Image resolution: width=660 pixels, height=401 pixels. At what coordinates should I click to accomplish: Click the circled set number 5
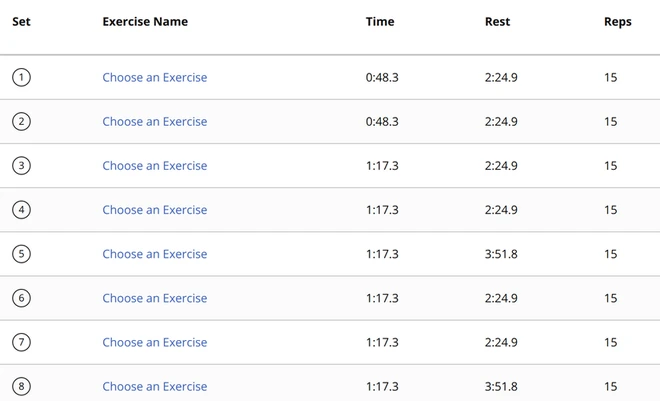(21, 254)
